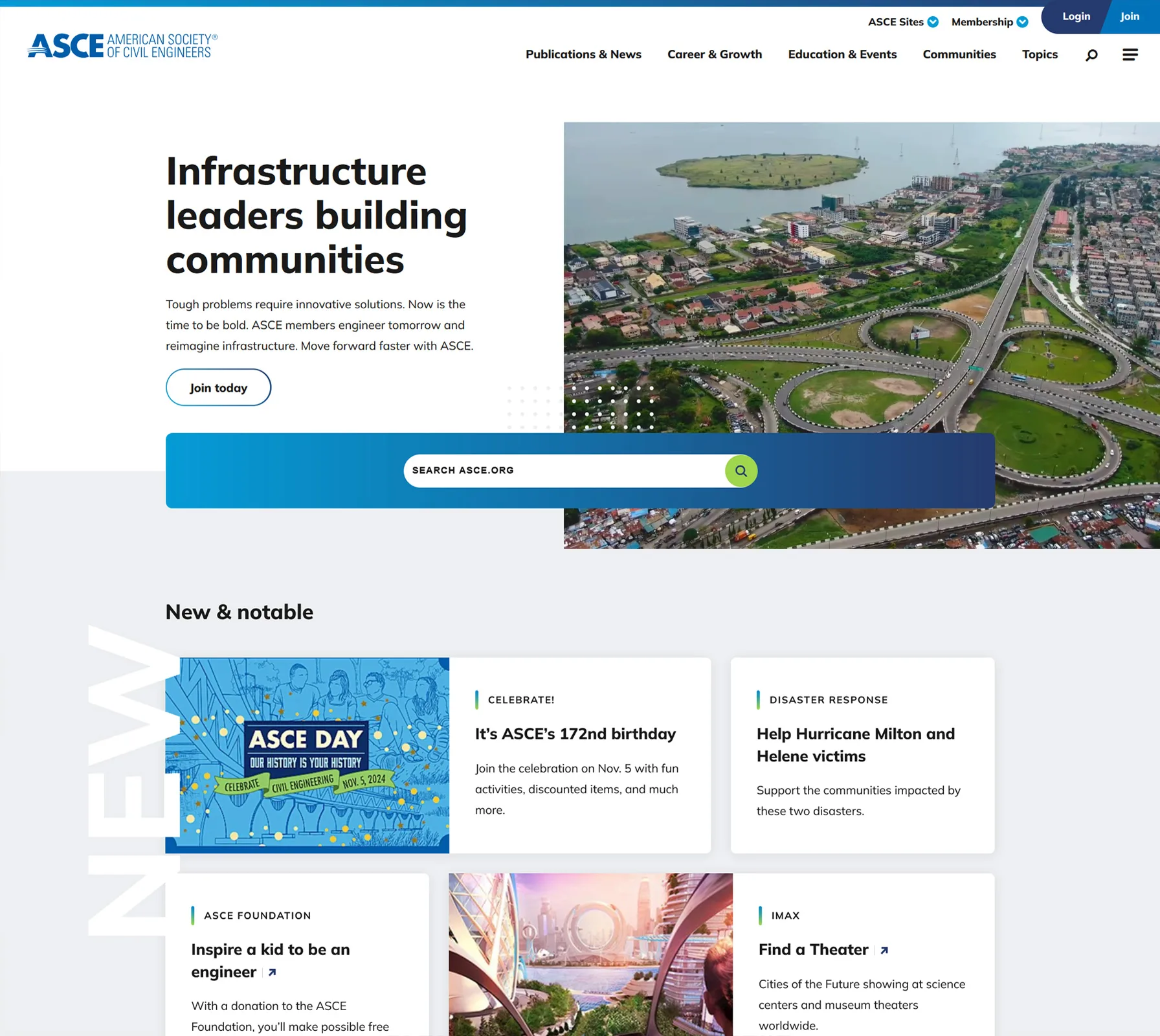Focus the Search ASCE.org field
This screenshot has height=1036, width=1160.
pos(564,471)
